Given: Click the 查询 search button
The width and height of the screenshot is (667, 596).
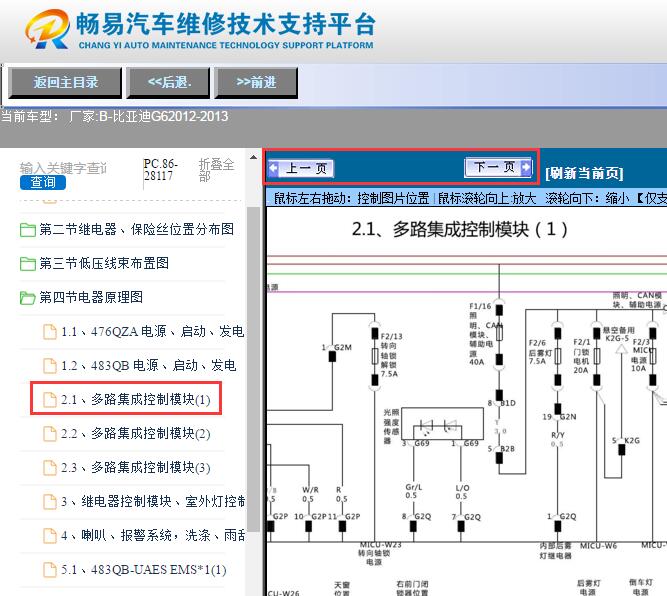Looking at the screenshot, I should coord(43,183).
